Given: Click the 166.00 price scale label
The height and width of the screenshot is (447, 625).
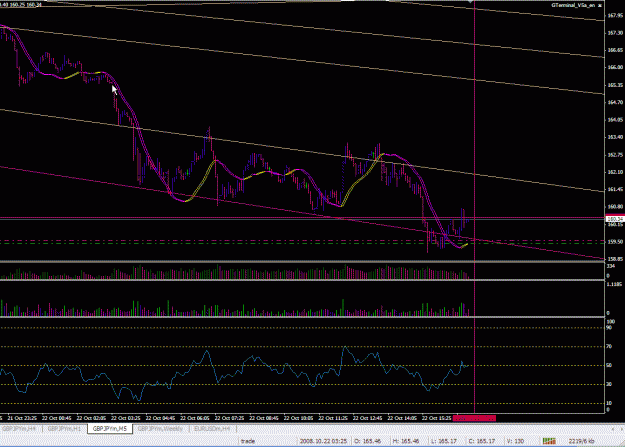Looking at the screenshot, I should (x=615, y=67).
